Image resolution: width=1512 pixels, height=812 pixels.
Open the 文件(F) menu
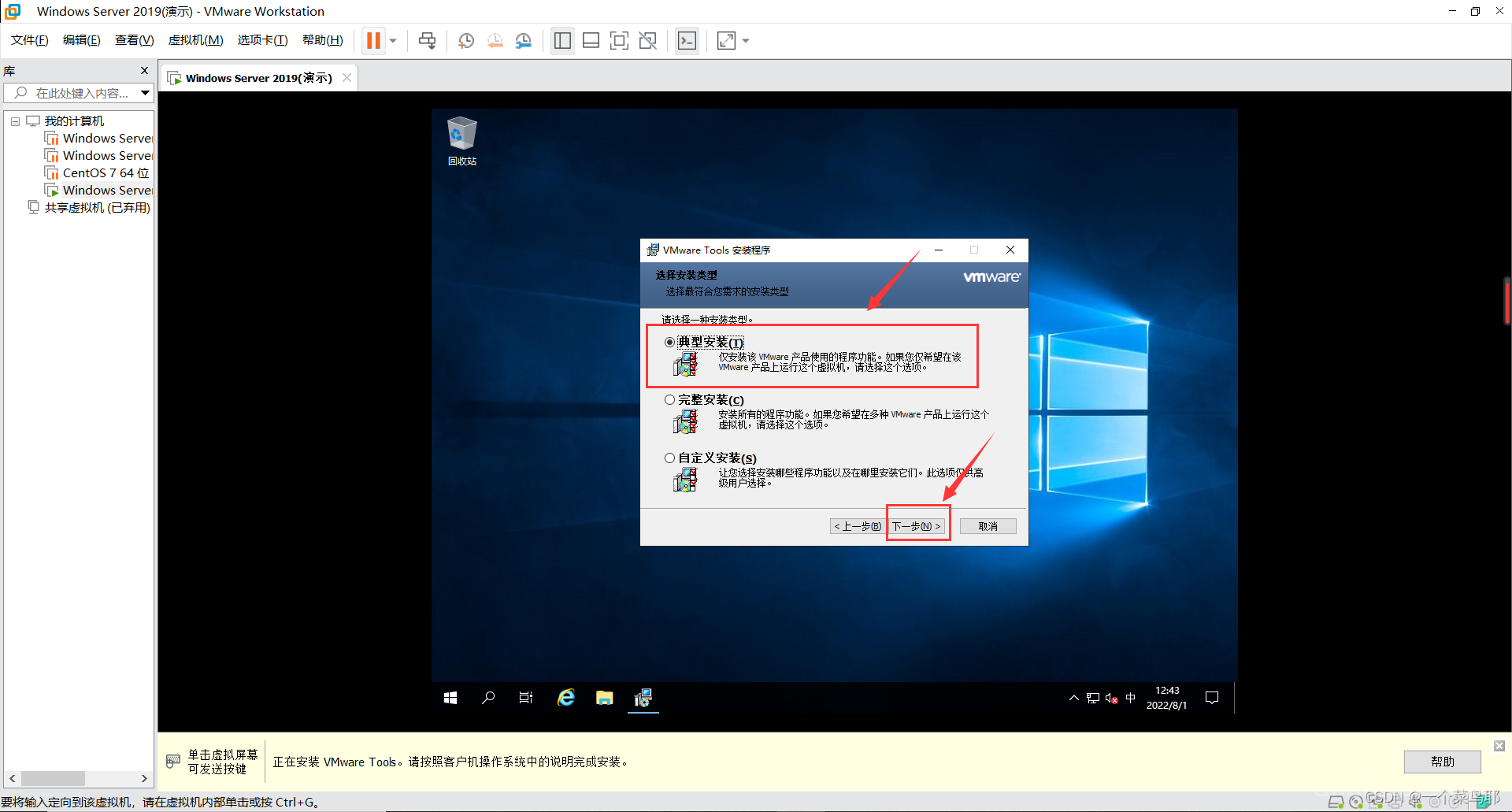(x=30, y=40)
